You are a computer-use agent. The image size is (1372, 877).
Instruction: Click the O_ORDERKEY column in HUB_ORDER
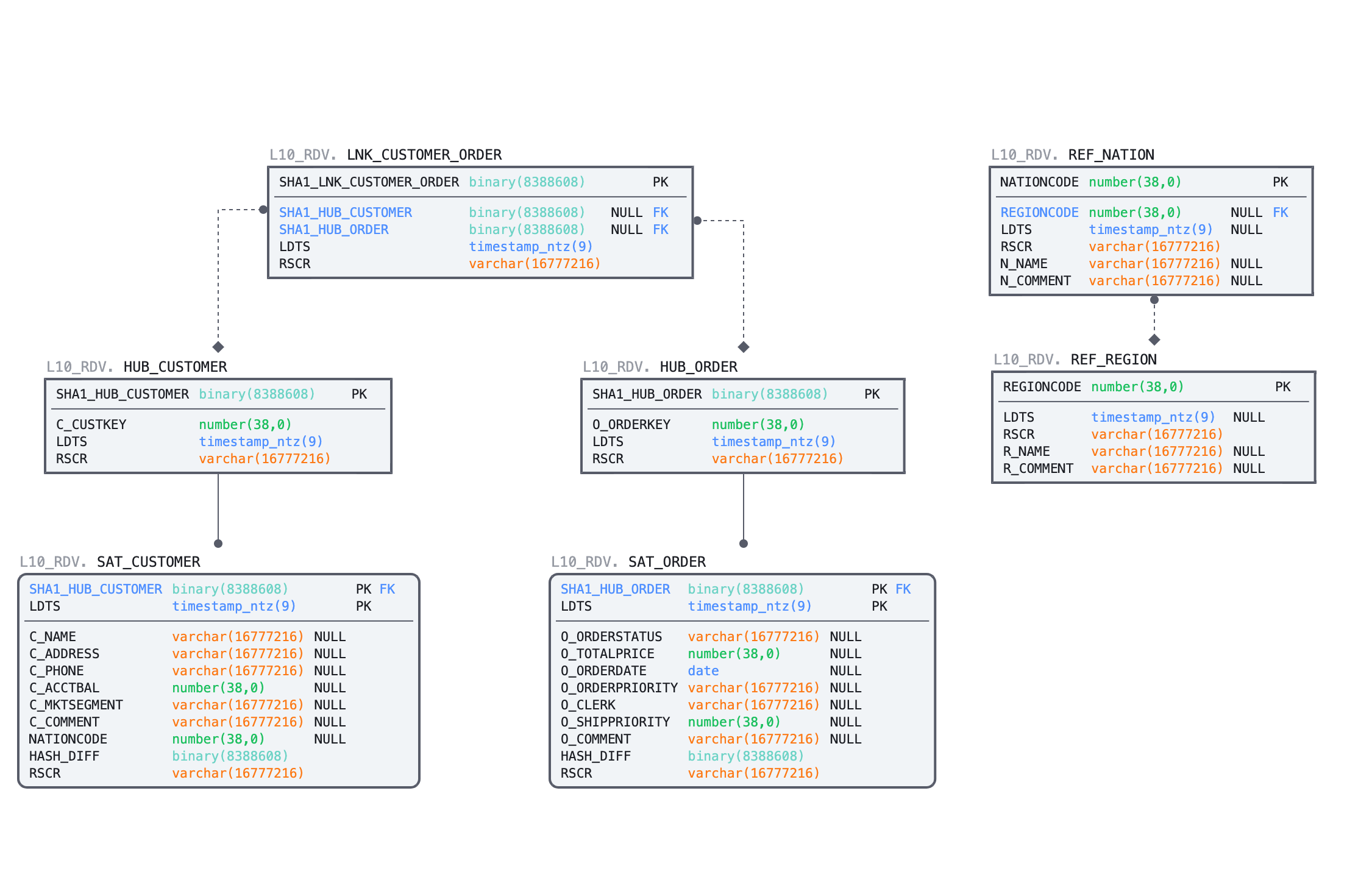631,424
